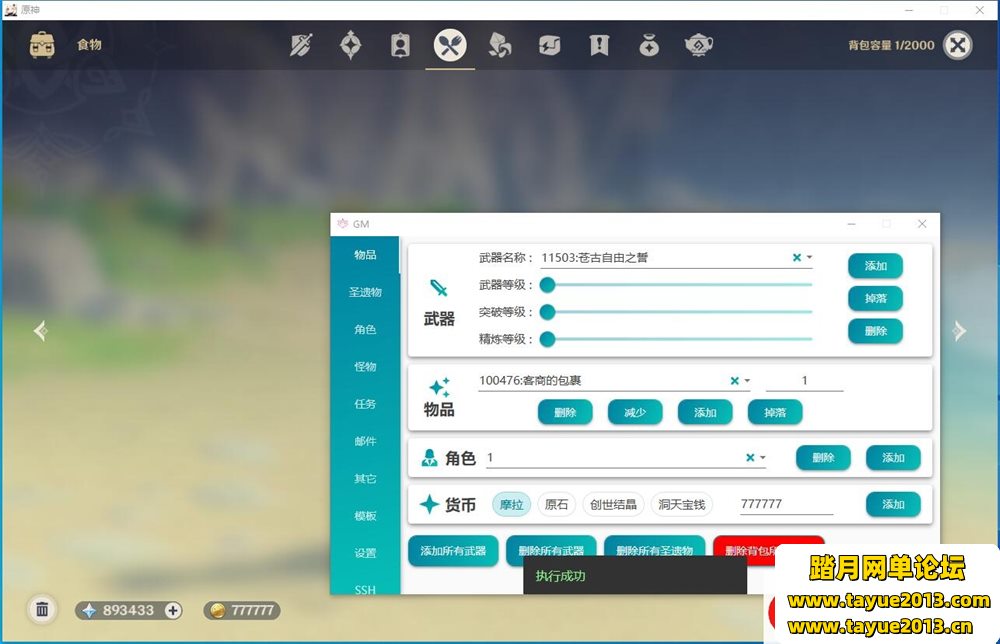Open the Furnishings teapot tab icon
The height and width of the screenshot is (644, 1000).
[698, 45]
